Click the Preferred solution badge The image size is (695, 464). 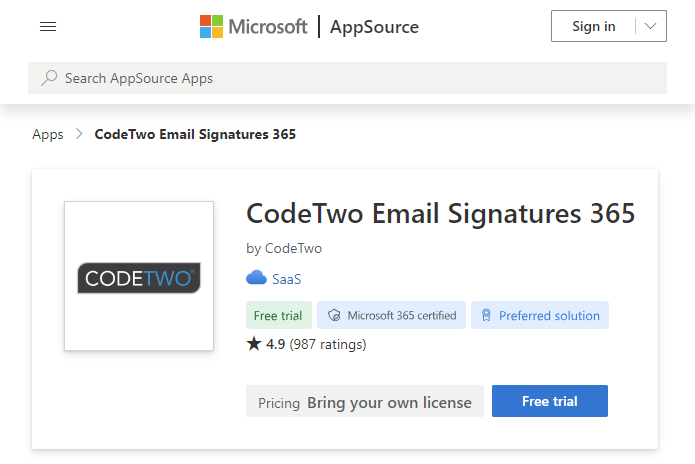(540, 315)
